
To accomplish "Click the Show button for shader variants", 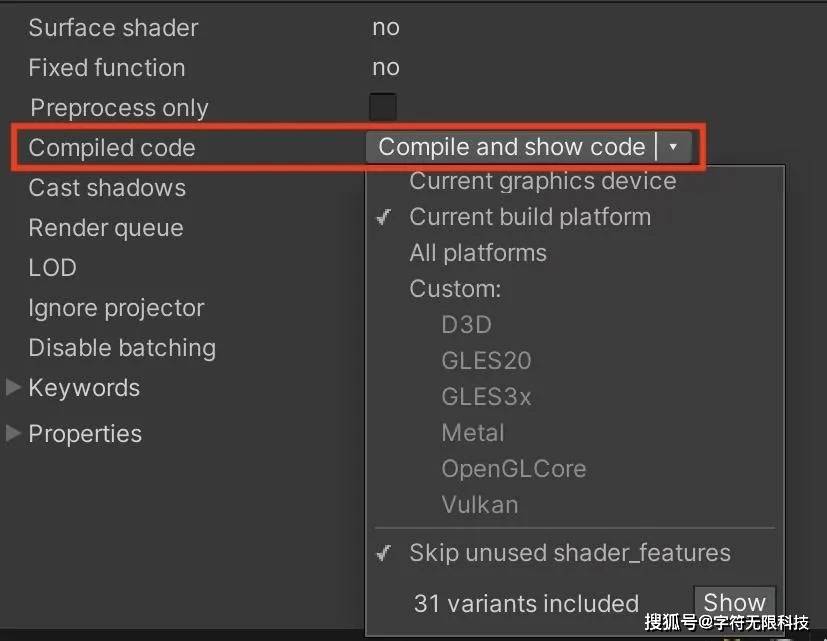I will [x=734, y=601].
